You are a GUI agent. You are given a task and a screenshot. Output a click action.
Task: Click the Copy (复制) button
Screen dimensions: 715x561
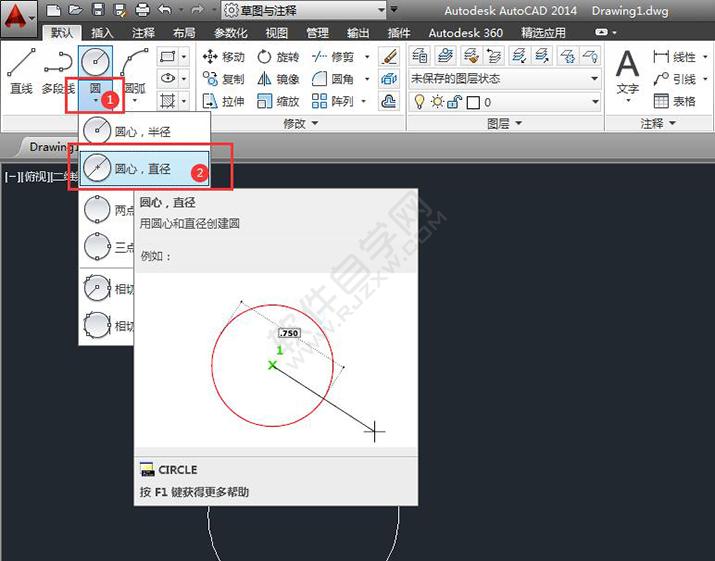pos(223,79)
